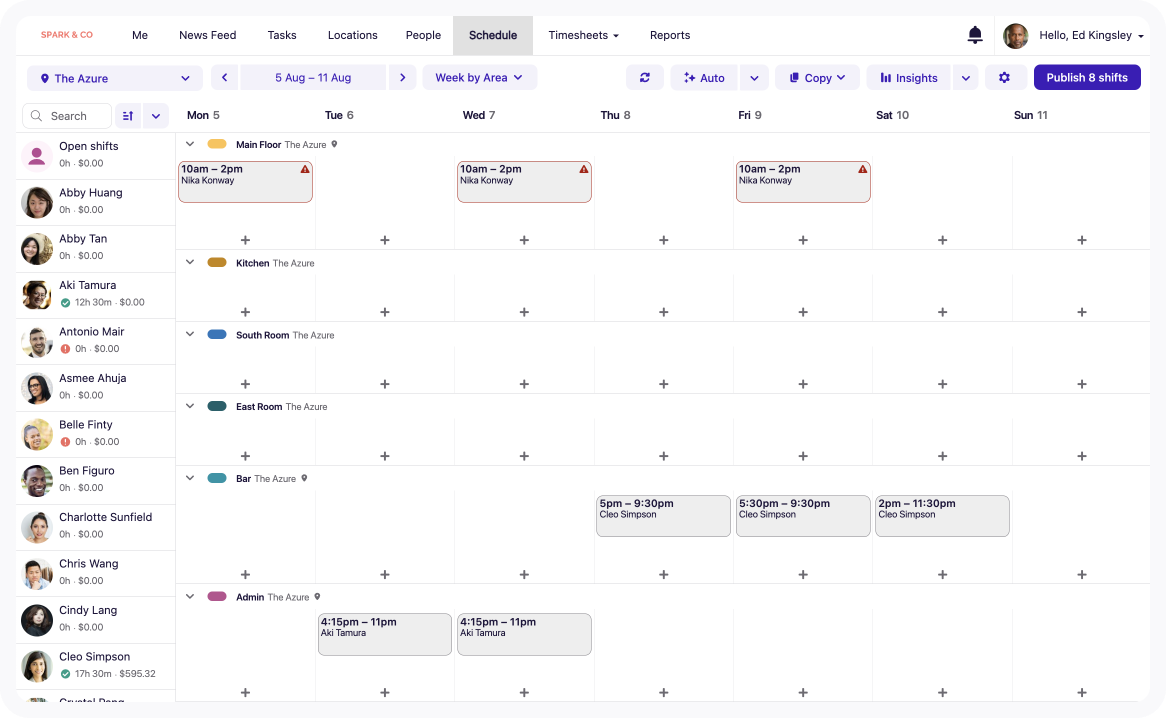Switch to the Timesheets menu
The height and width of the screenshot is (718, 1166).
(583, 35)
